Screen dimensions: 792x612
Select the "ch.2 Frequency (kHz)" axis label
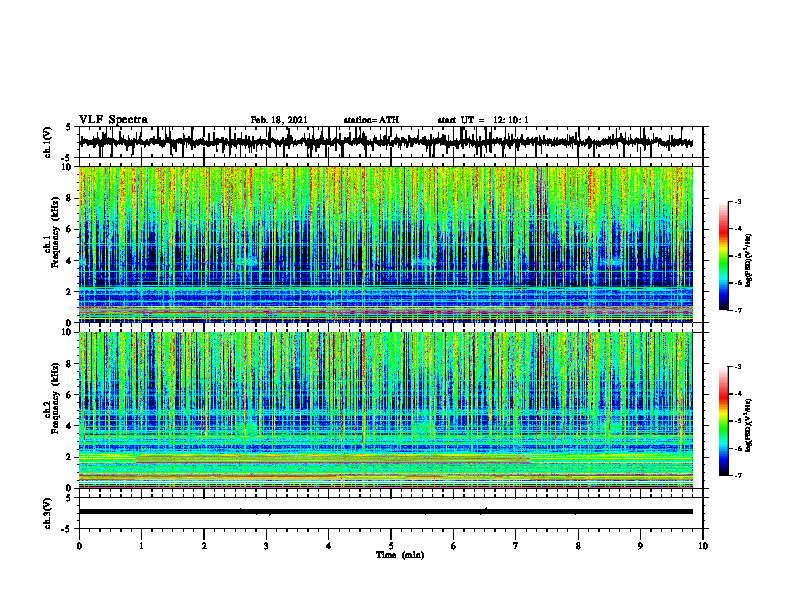click(52, 398)
